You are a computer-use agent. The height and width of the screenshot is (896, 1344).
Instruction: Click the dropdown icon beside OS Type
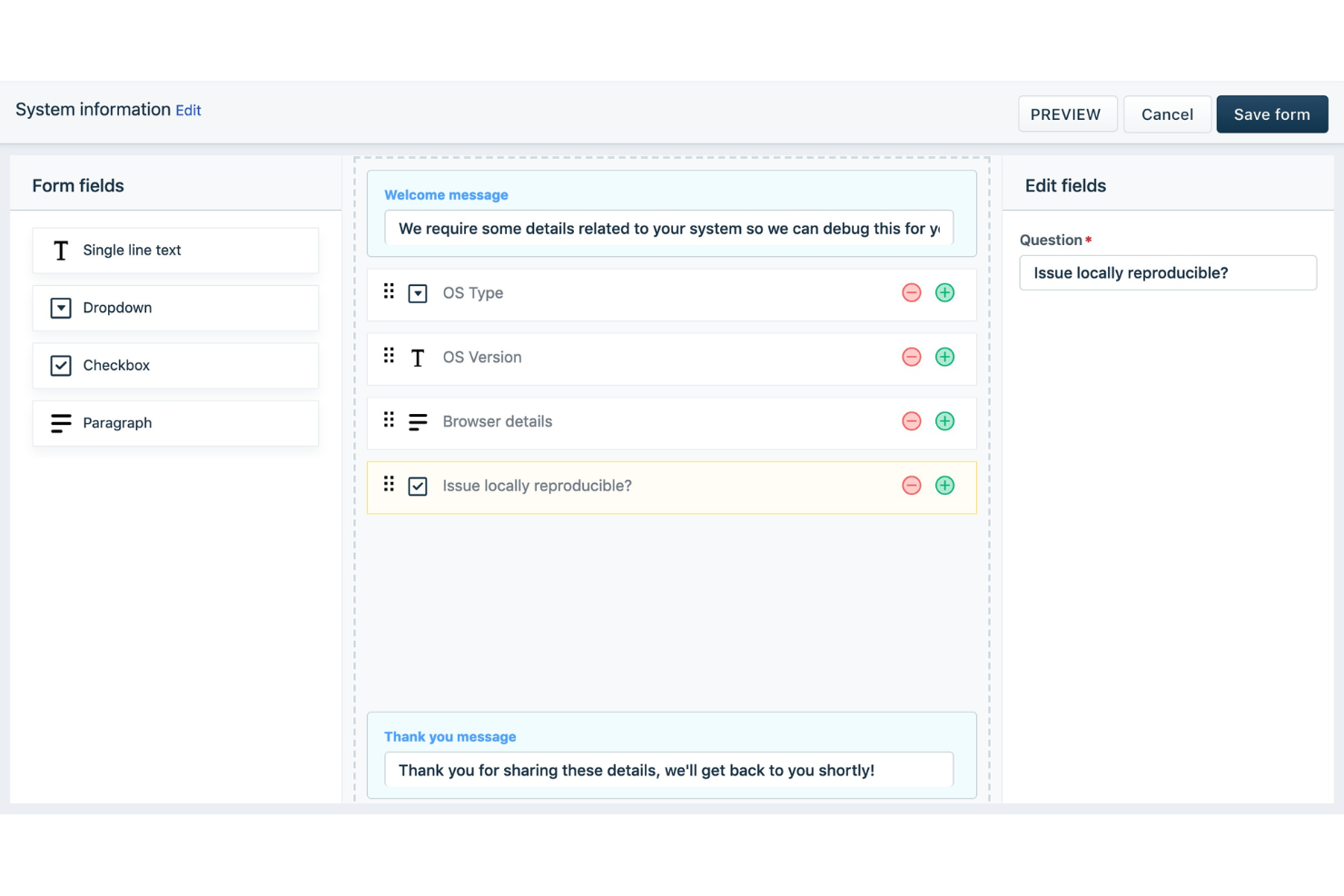(418, 292)
